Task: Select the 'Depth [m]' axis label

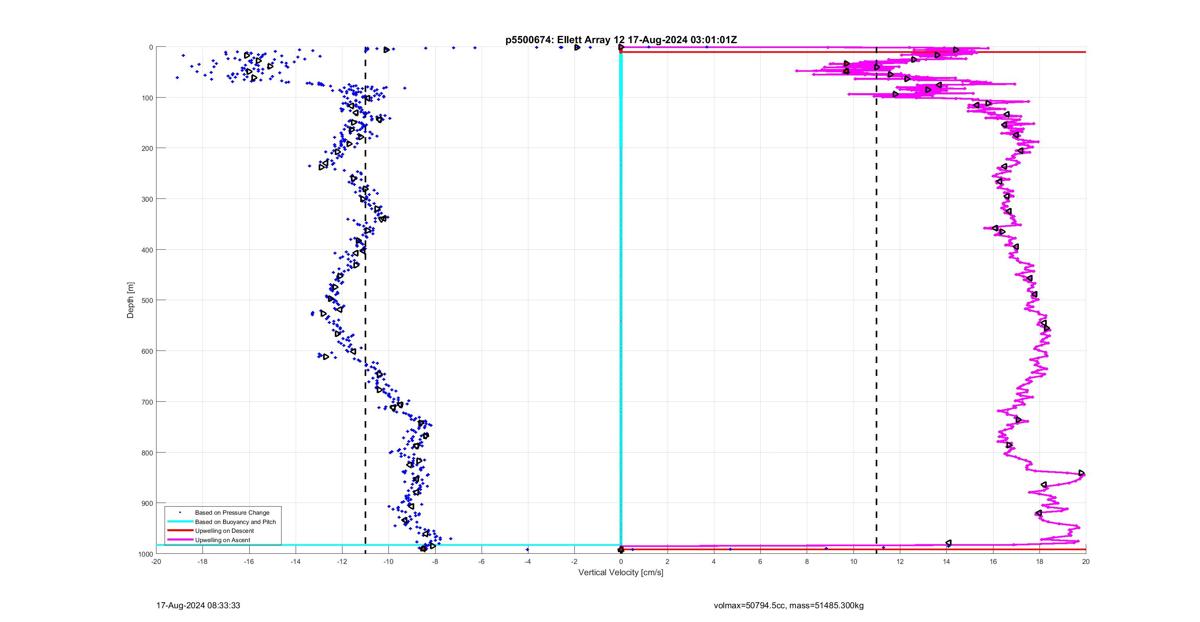Action: [131, 300]
